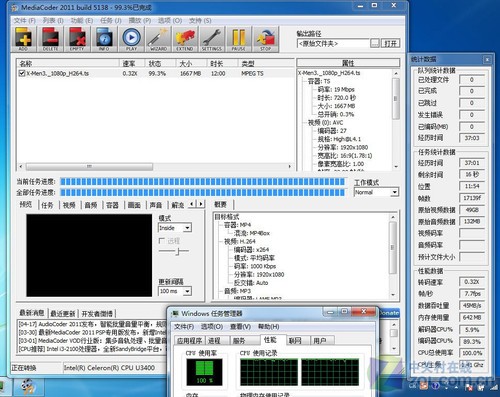This screenshot has height=397, width=500.
Task: Open the 任务 (J) menu
Action: pos(111,21)
